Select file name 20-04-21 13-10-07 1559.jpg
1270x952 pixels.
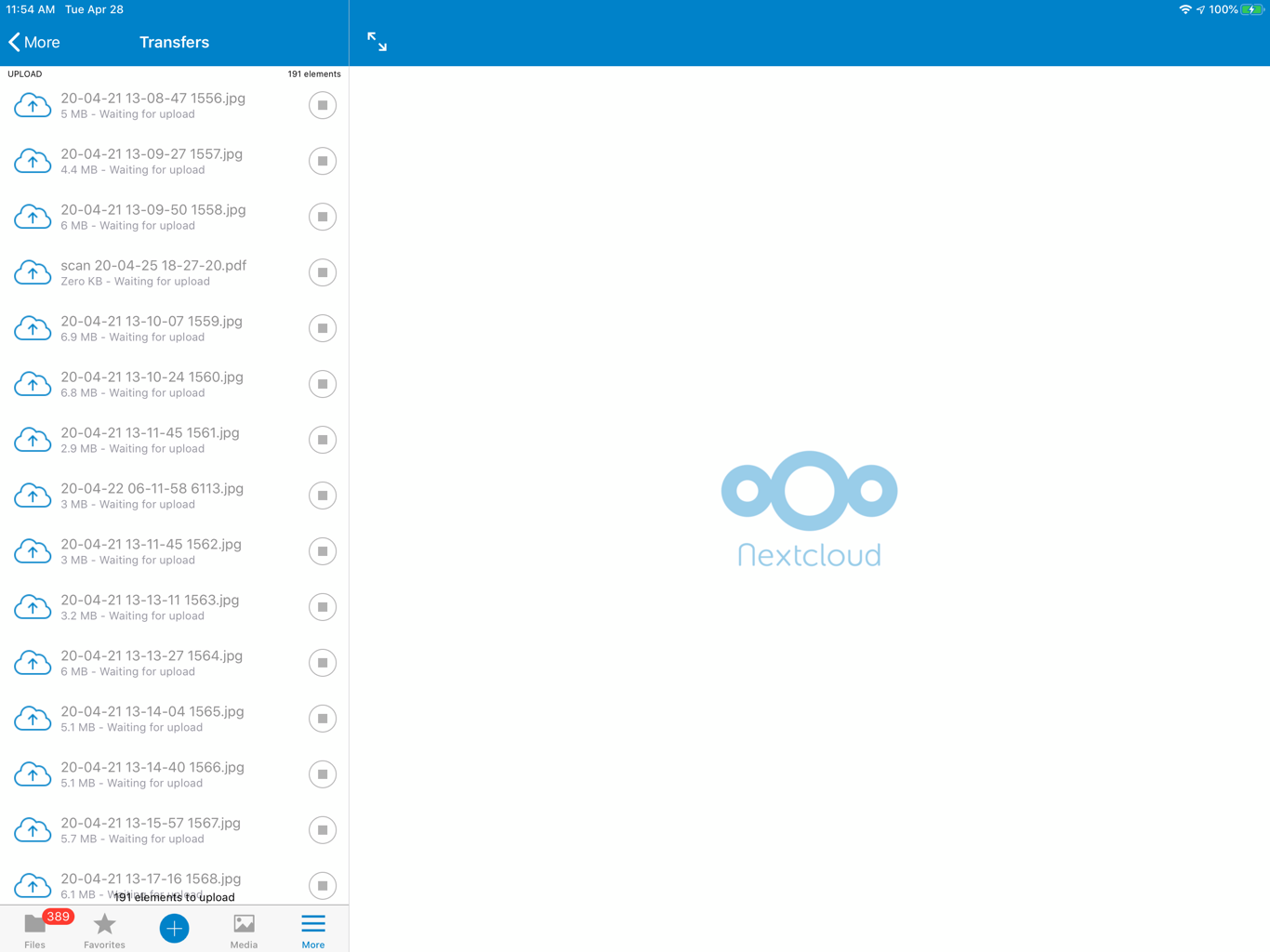tap(152, 321)
